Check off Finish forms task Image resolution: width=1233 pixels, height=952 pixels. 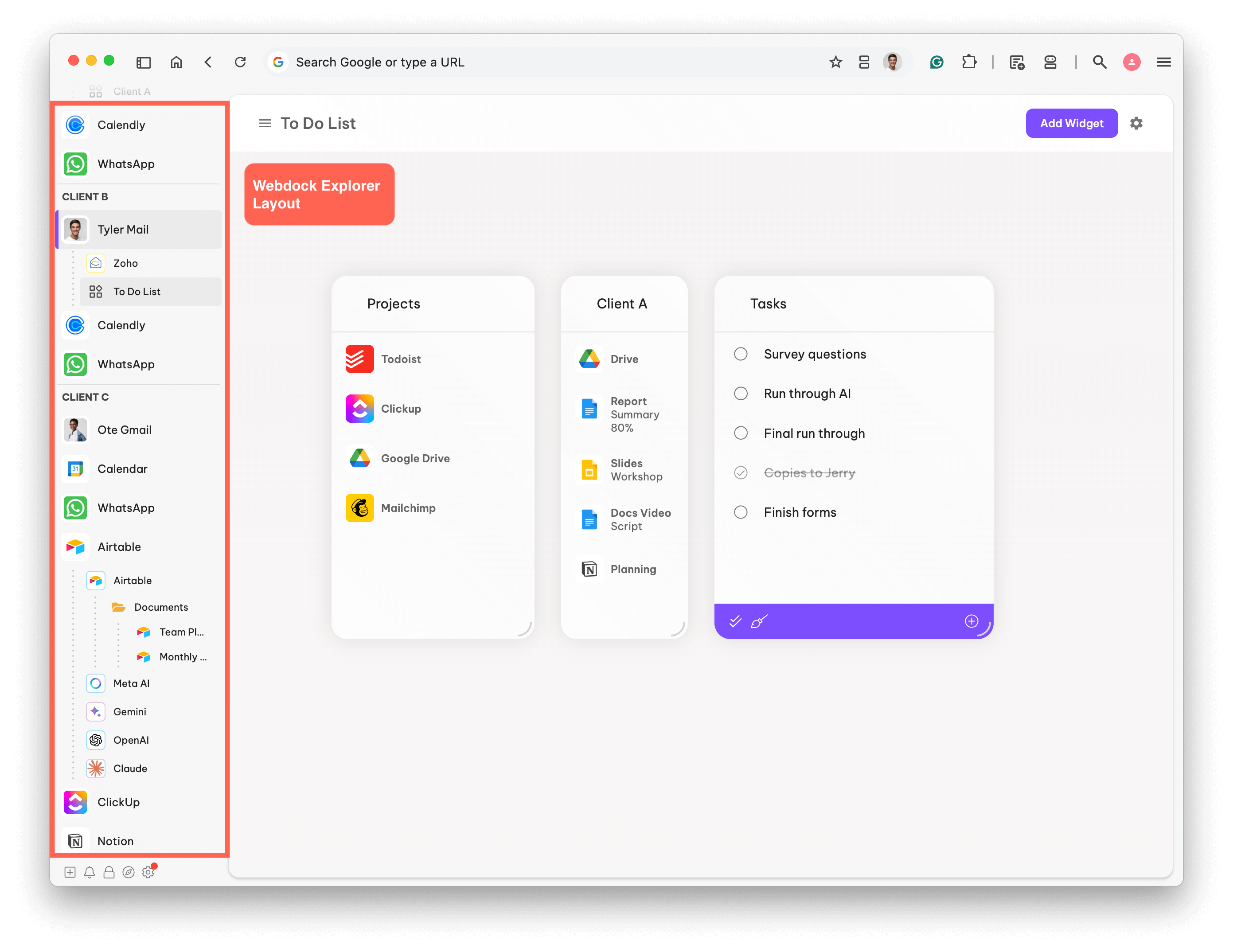pyautogui.click(x=741, y=512)
